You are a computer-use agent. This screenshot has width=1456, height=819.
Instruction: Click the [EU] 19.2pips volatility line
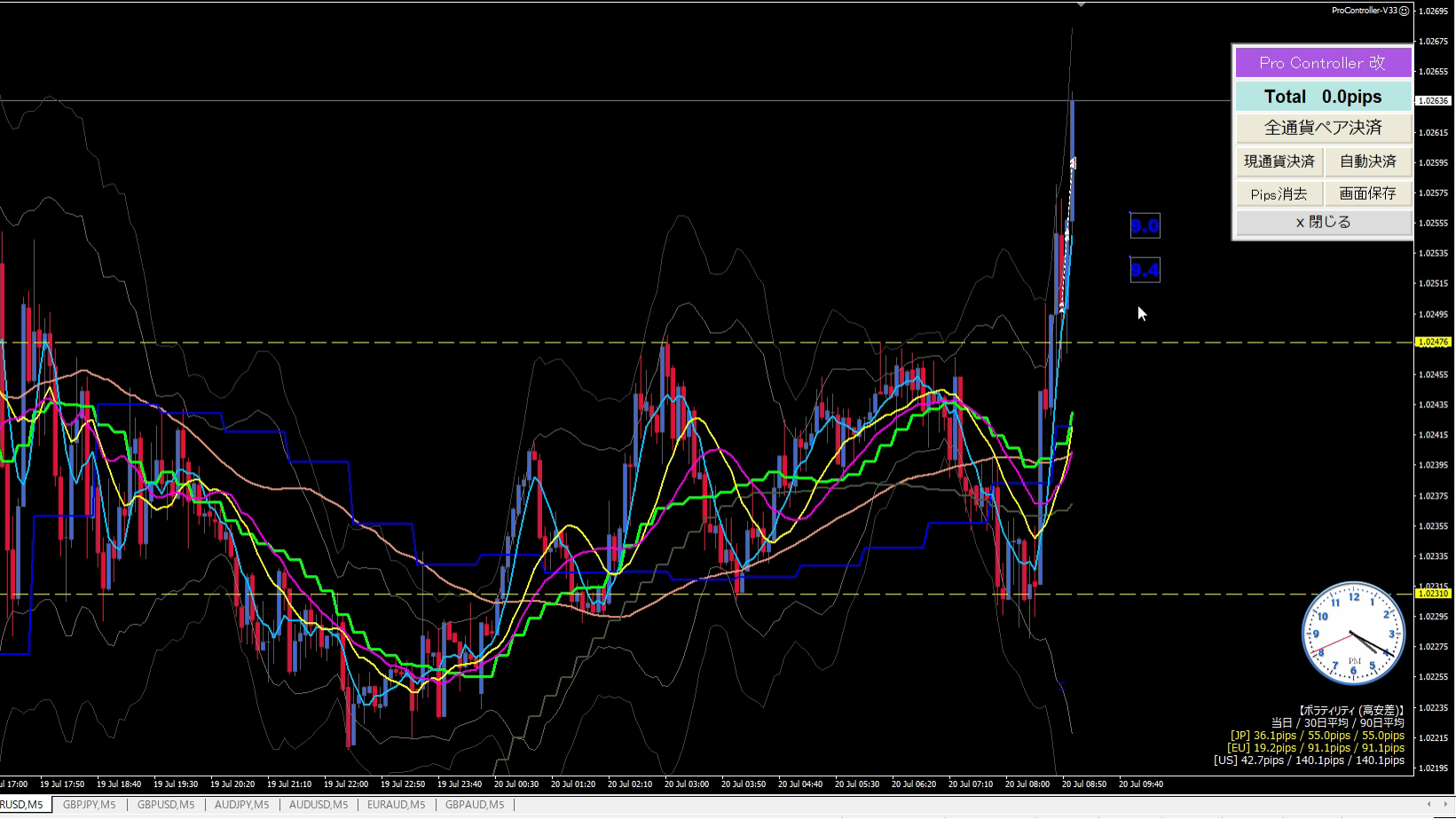pyautogui.click(x=1316, y=748)
